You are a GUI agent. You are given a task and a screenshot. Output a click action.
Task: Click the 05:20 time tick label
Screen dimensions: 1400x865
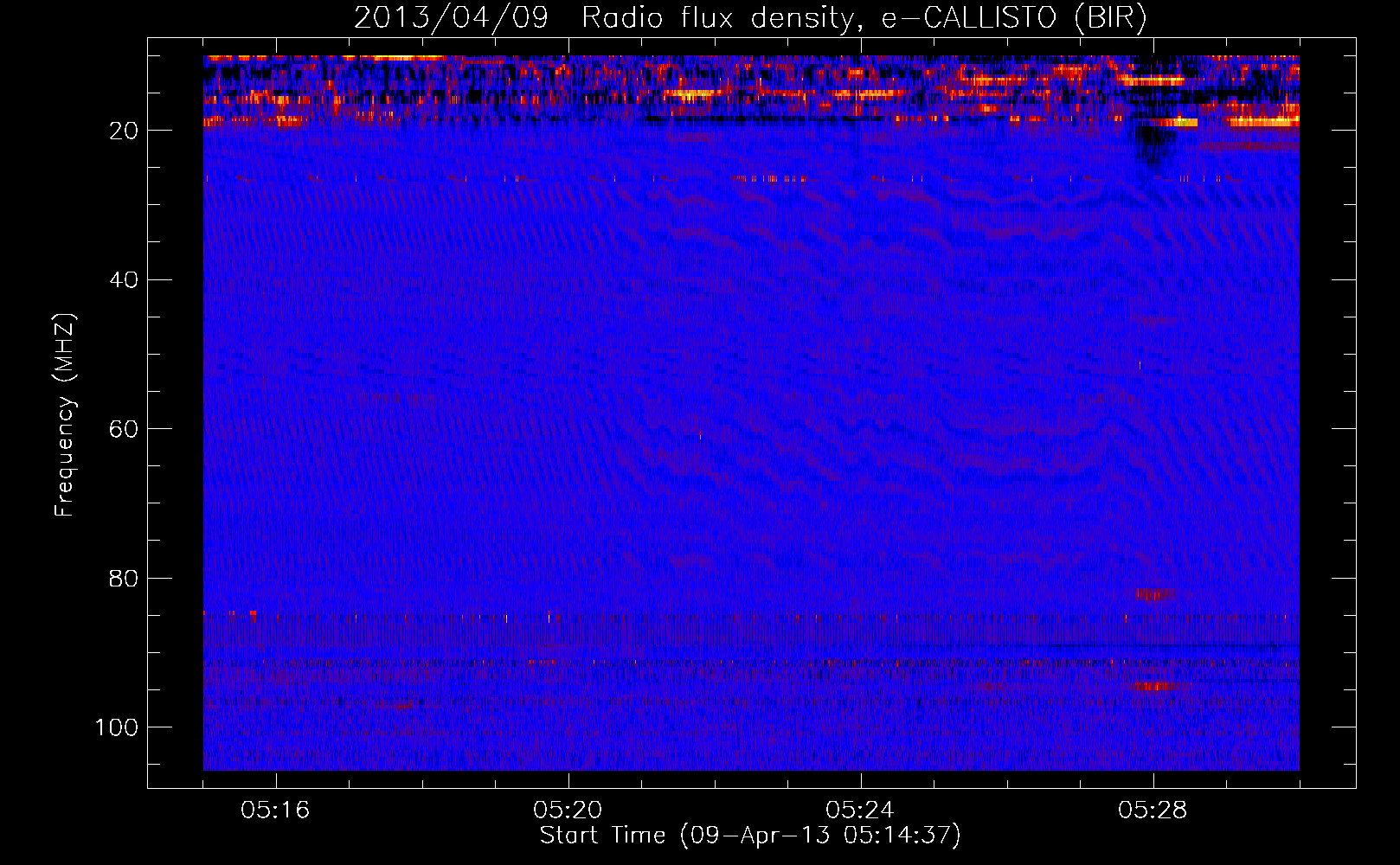(x=568, y=811)
